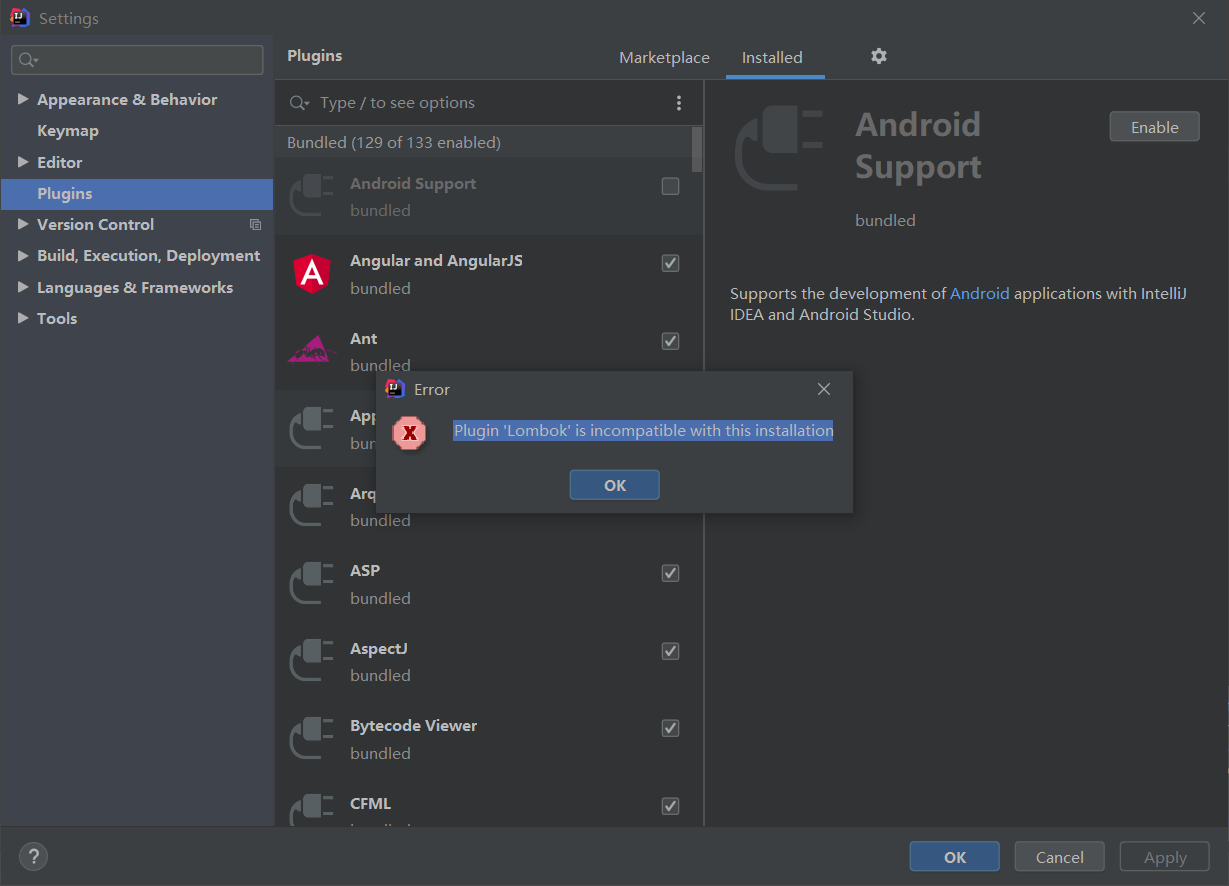Click the Angular and AngularJS plugin icon
This screenshot has width=1229, height=886.
(312, 274)
